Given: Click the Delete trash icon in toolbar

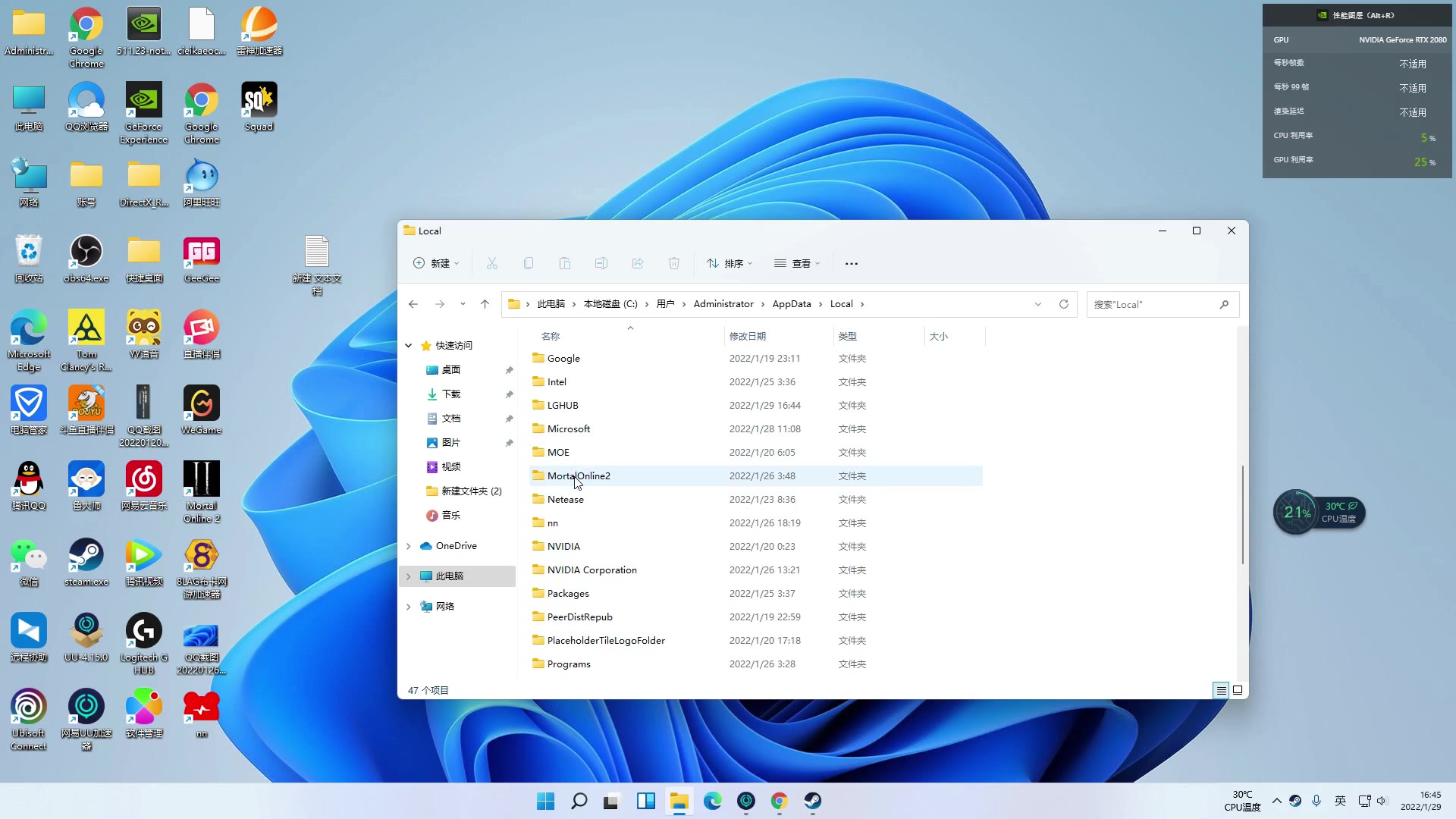Looking at the screenshot, I should click(674, 263).
